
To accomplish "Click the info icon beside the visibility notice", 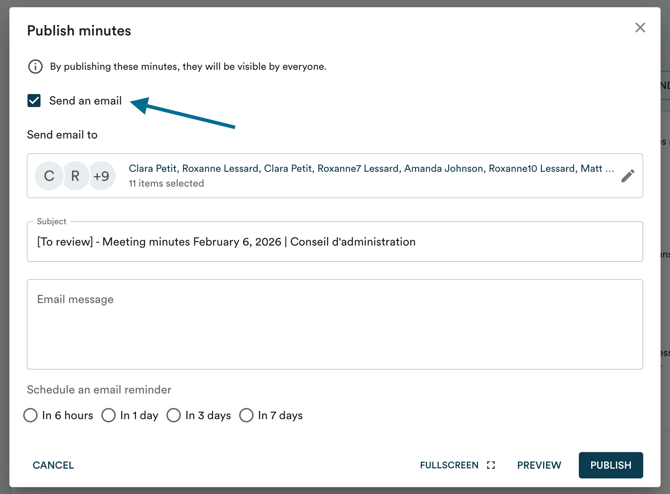I will [x=35, y=67].
